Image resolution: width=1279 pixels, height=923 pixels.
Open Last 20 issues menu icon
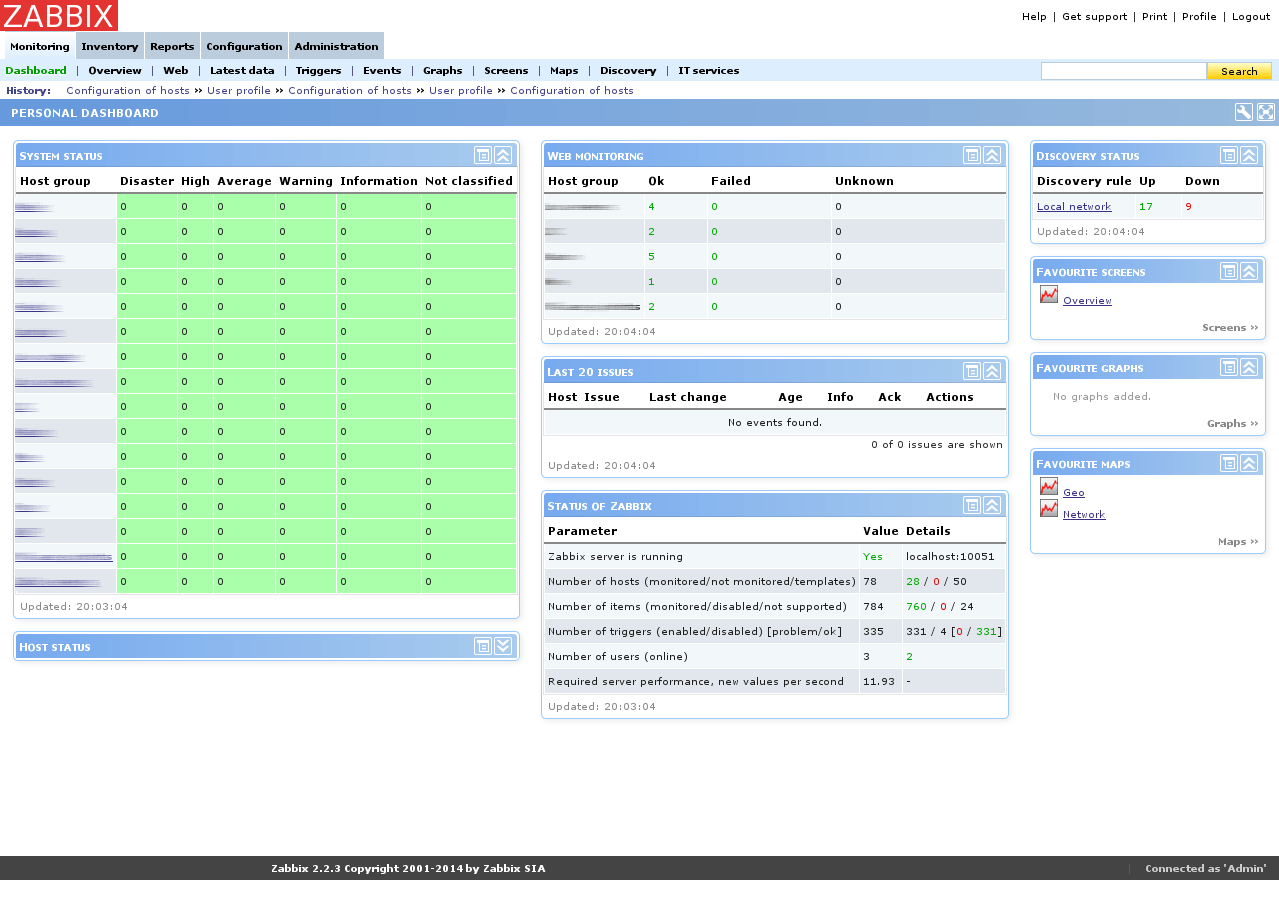click(x=972, y=371)
